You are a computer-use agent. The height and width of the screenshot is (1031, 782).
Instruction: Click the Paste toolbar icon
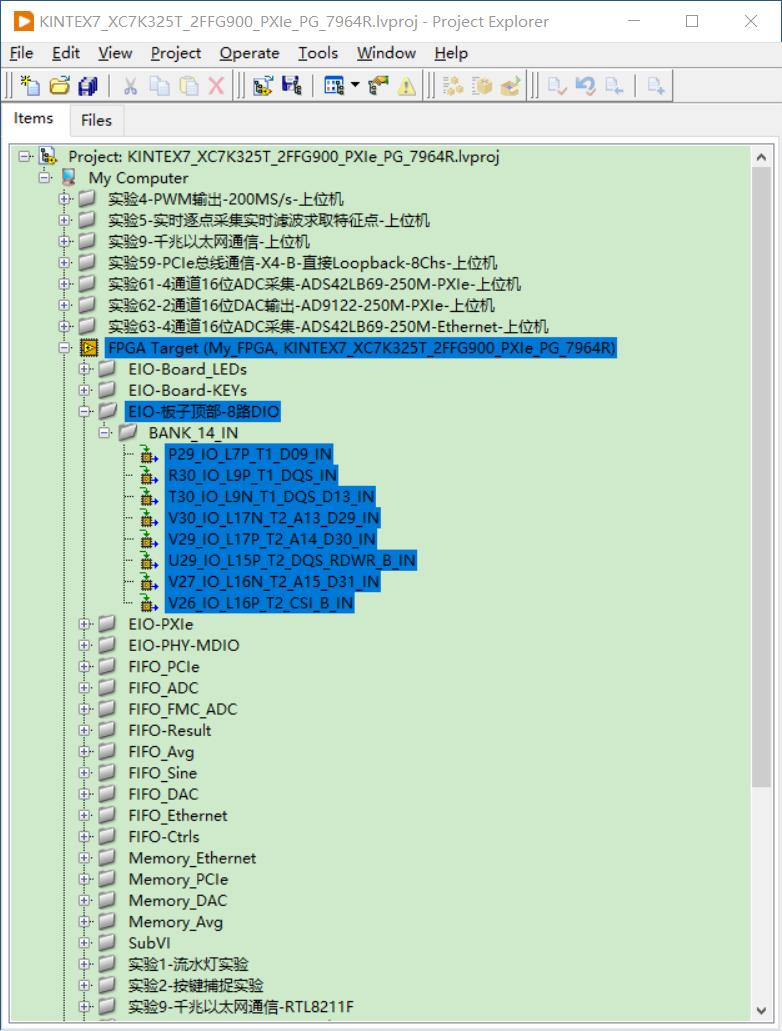pyautogui.click(x=189, y=85)
